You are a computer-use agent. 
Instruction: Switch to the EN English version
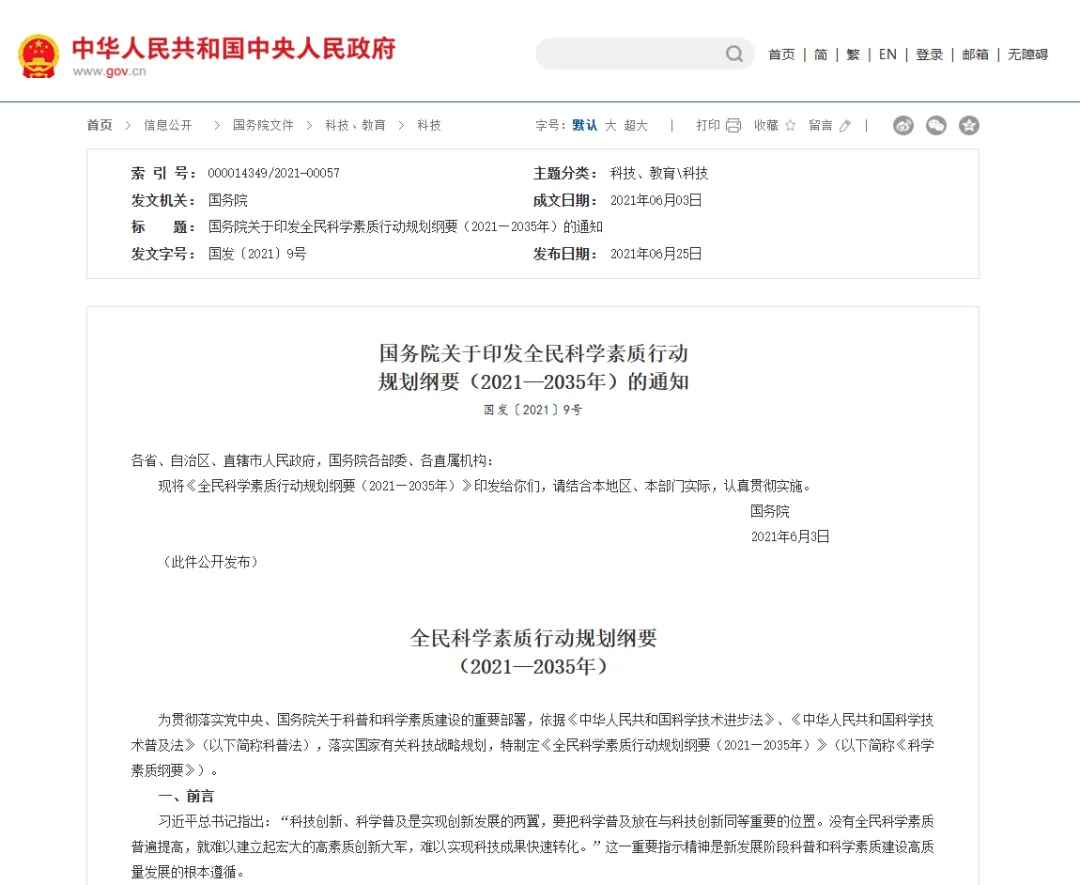[887, 54]
